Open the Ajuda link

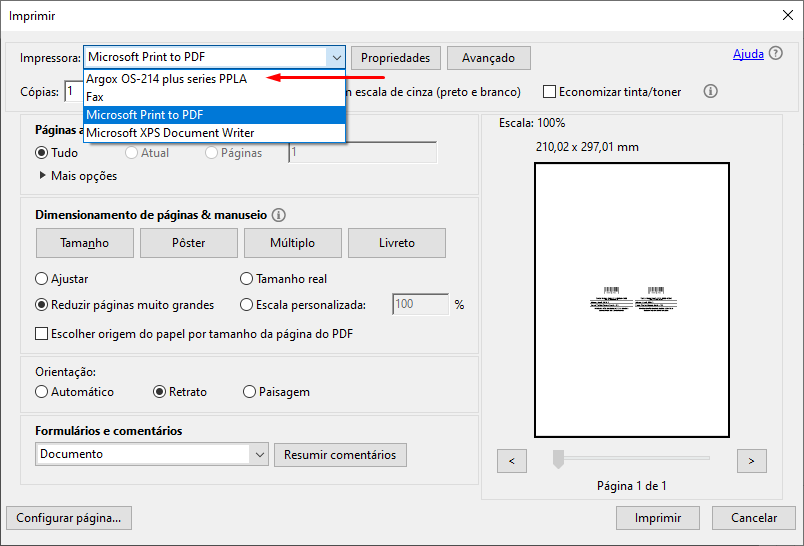tap(748, 54)
